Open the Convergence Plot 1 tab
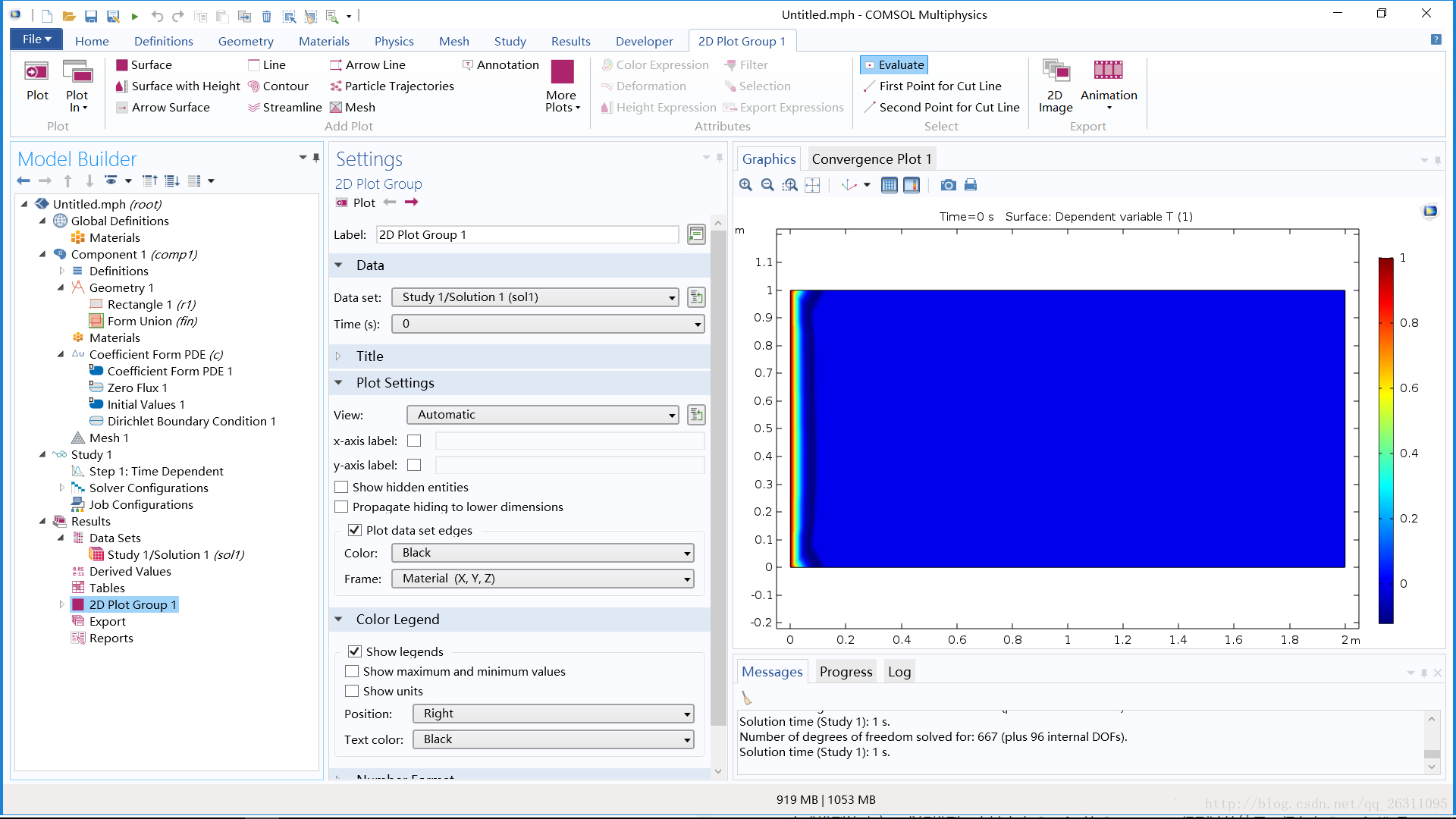This screenshot has height=819, width=1456. [x=871, y=158]
